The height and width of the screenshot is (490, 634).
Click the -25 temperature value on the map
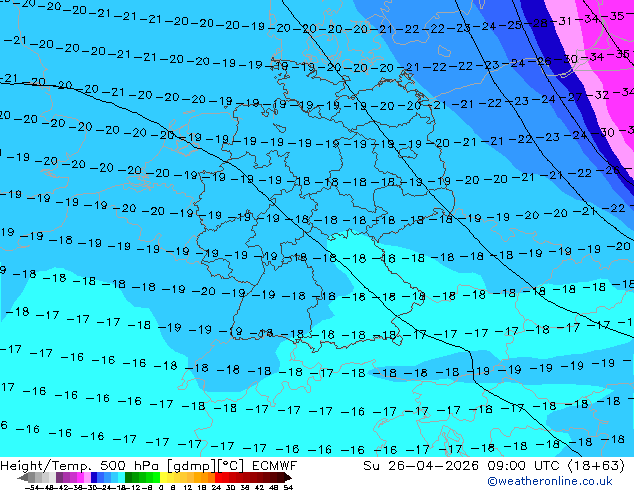[511, 25]
